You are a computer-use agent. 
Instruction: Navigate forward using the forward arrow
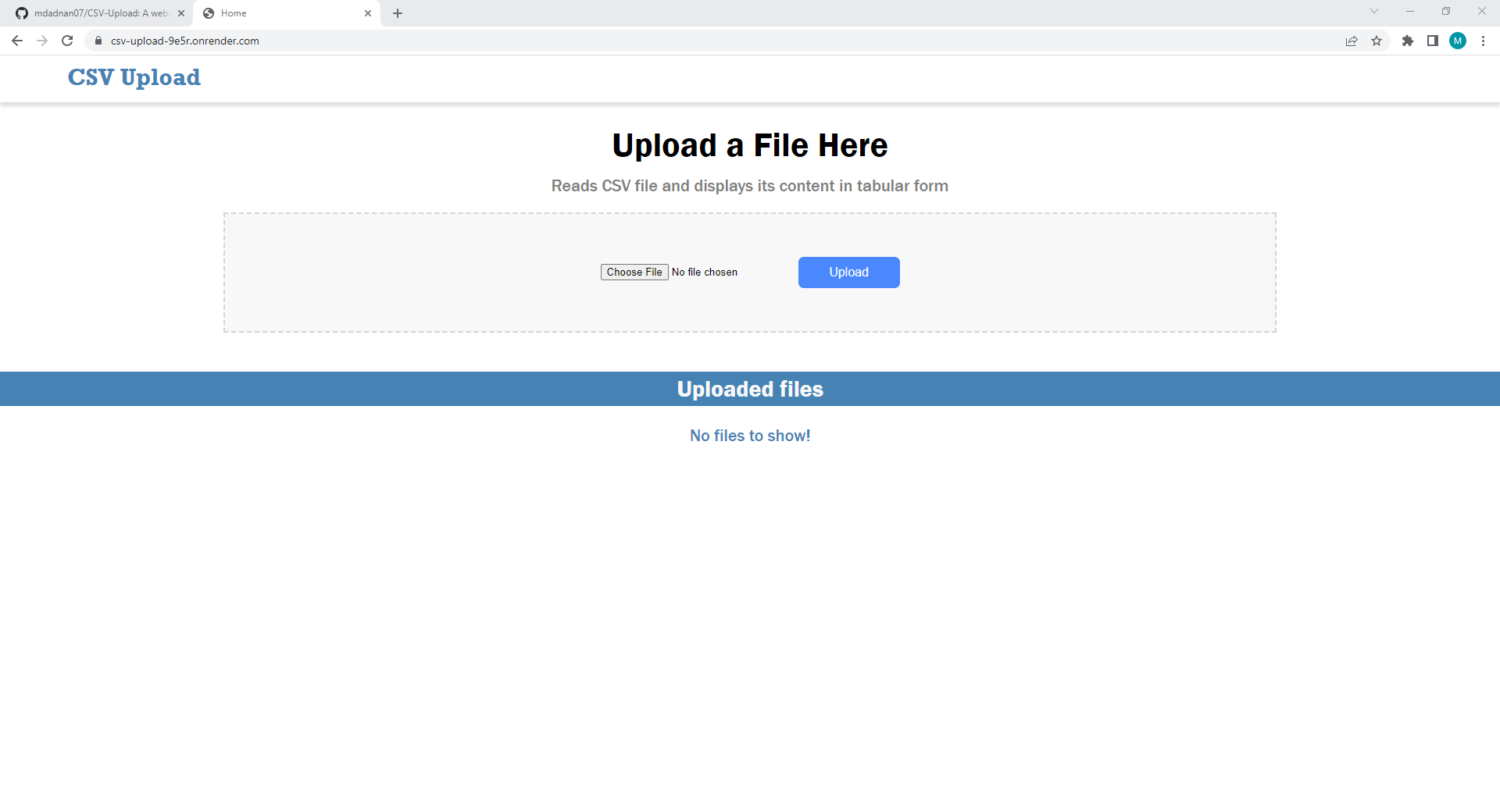pyautogui.click(x=42, y=41)
